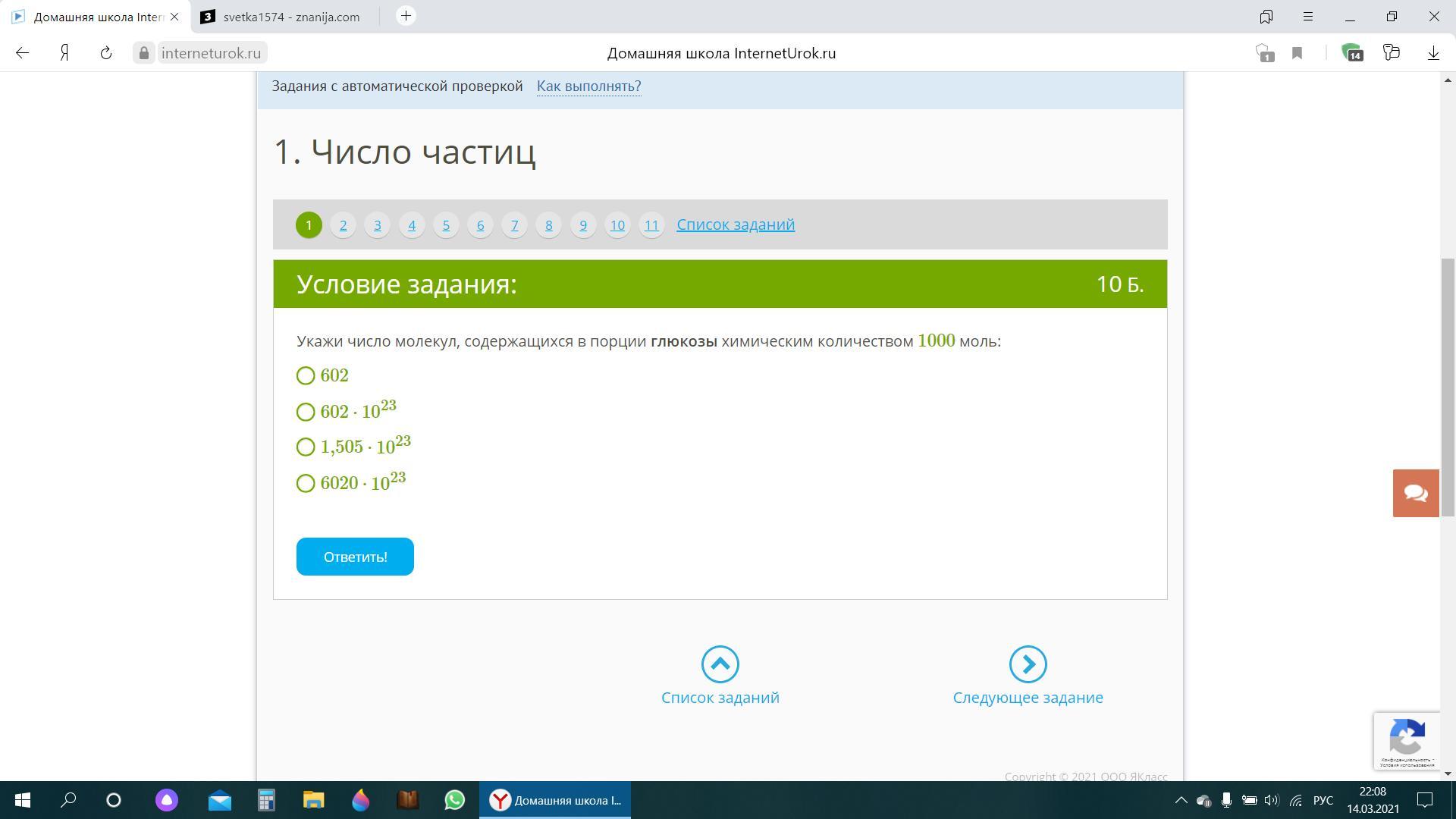Open the downloads arrow icon
This screenshot has height=819, width=1456.
click(1433, 53)
